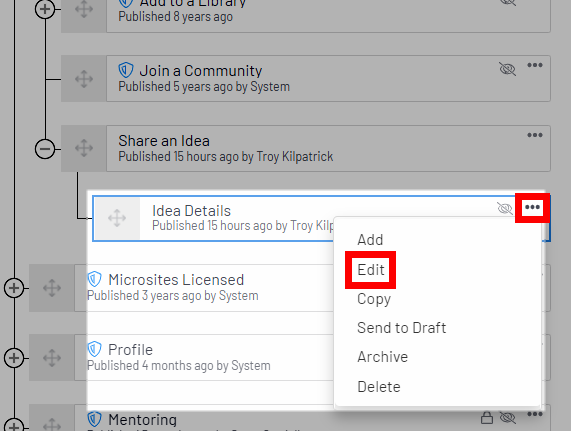This screenshot has height=431, width=571.
Task: Expand the Microsites Licensed branch
Action: 14,288
